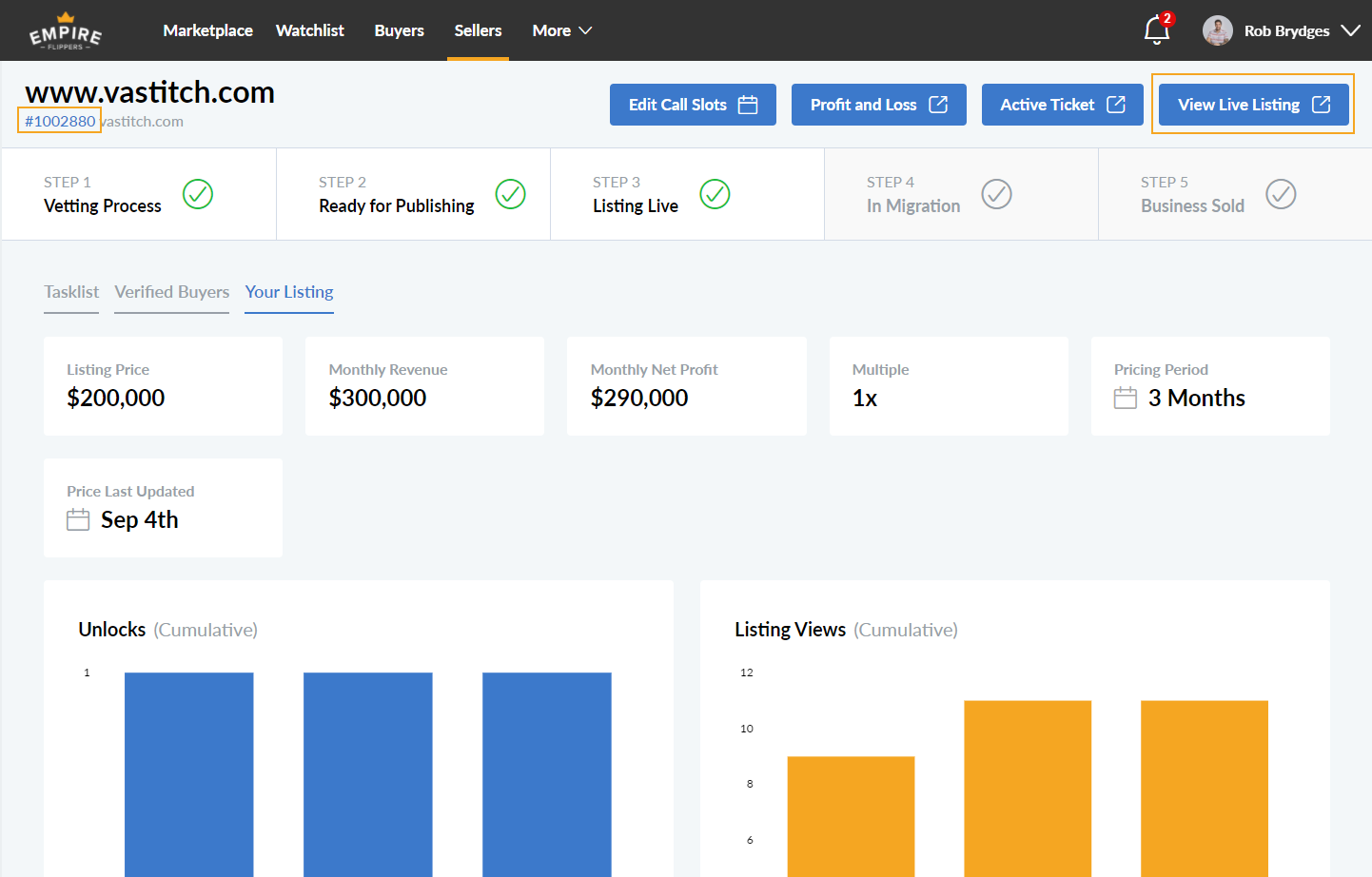Go to the Sellers menu item
1372x877 pixels.
coord(478,30)
